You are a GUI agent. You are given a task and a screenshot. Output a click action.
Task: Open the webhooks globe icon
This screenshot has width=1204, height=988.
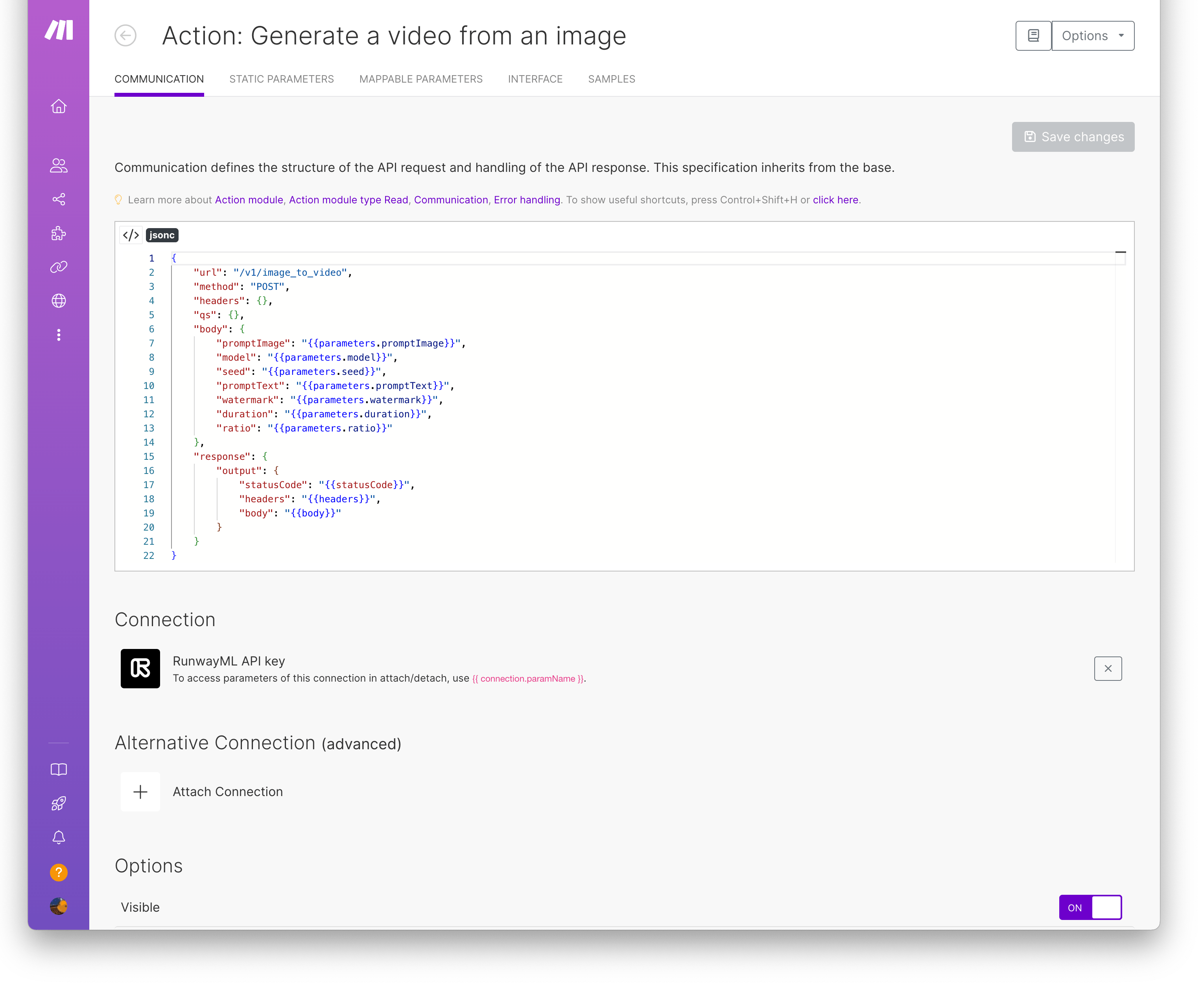click(59, 300)
